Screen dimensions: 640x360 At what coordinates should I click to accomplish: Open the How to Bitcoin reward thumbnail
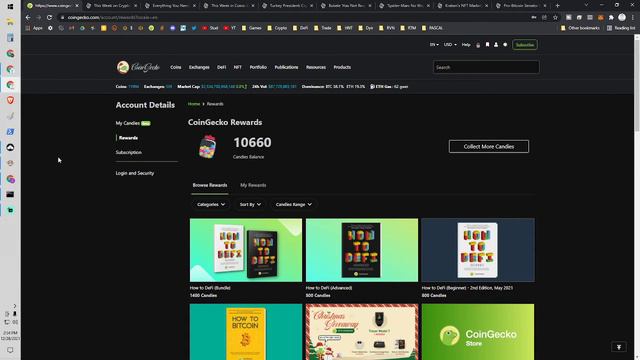pyautogui.click(x=246, y=332)
